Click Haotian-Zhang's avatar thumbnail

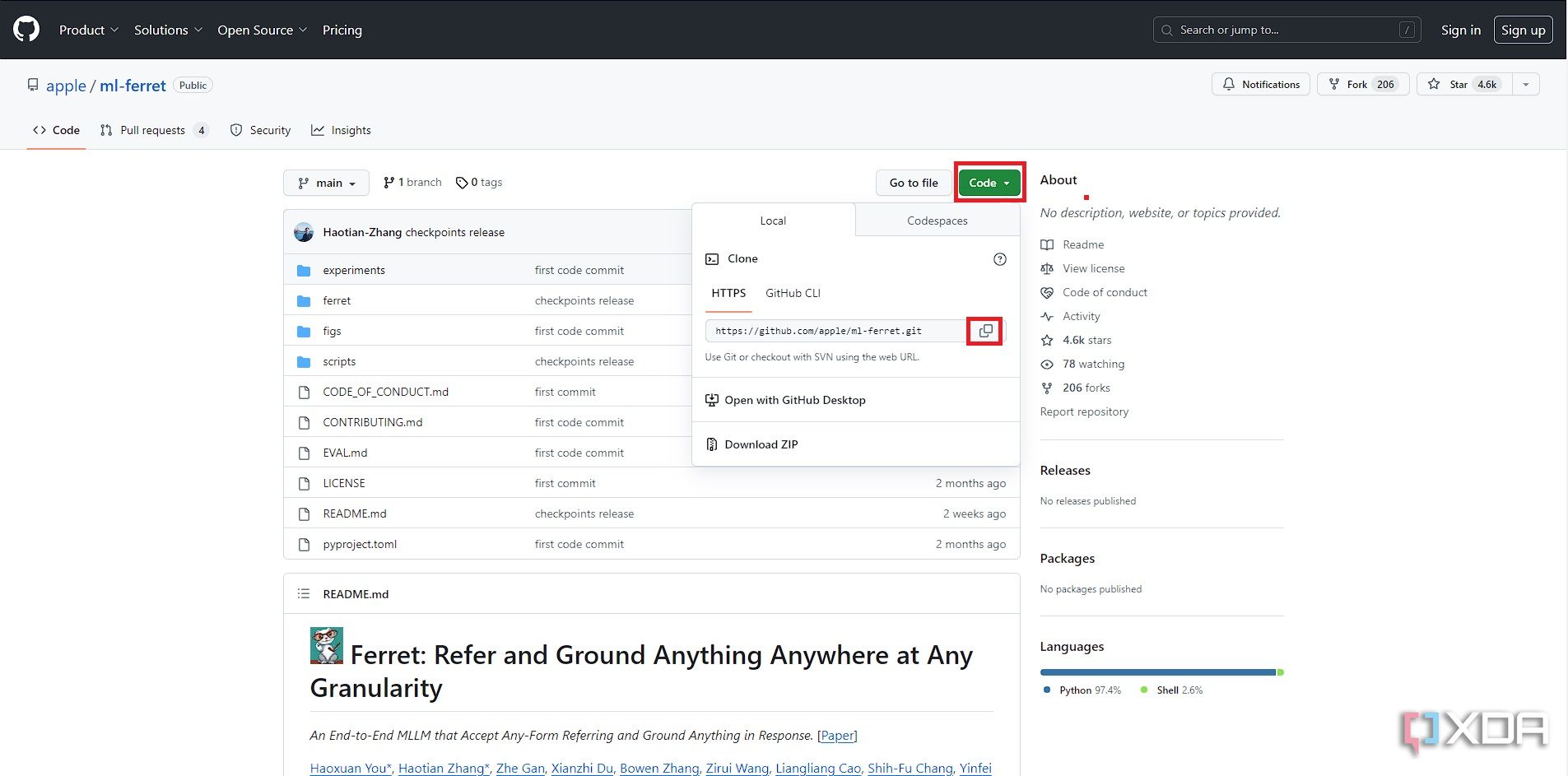tap(304, 232)
